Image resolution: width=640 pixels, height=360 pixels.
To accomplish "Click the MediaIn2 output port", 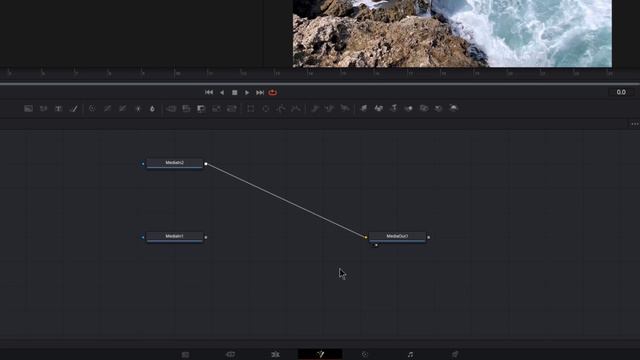I will pyautogui.click(x=206, y=164).
